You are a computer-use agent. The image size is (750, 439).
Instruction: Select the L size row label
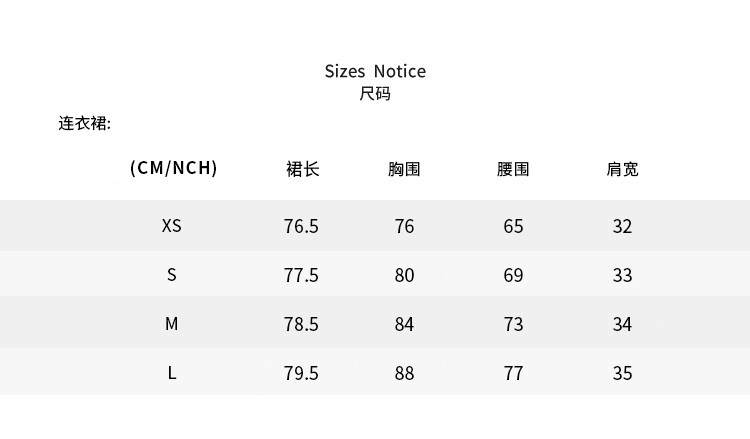[x=172, y=373]
